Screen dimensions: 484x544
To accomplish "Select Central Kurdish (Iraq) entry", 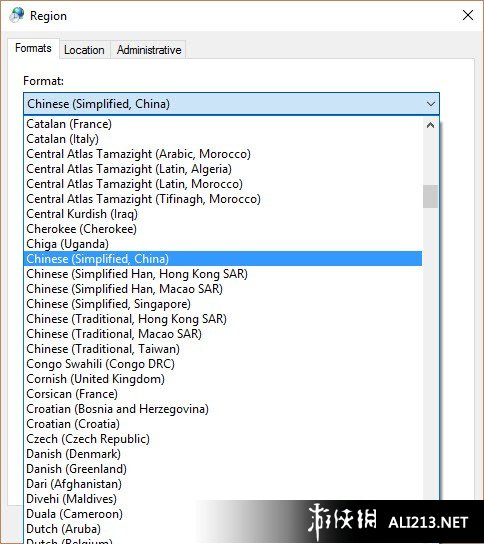I will click(224, 214).
